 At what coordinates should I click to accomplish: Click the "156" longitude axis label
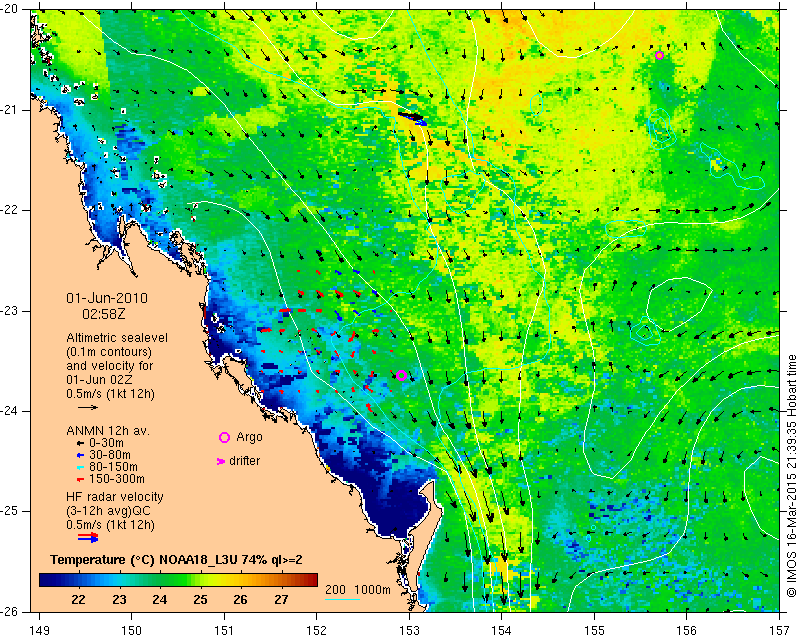coord(687,631)
